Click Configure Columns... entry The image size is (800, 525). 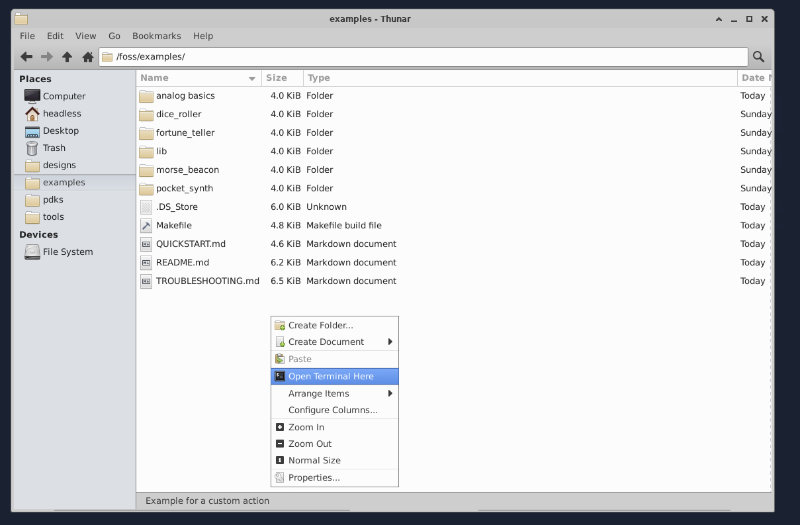332,410
